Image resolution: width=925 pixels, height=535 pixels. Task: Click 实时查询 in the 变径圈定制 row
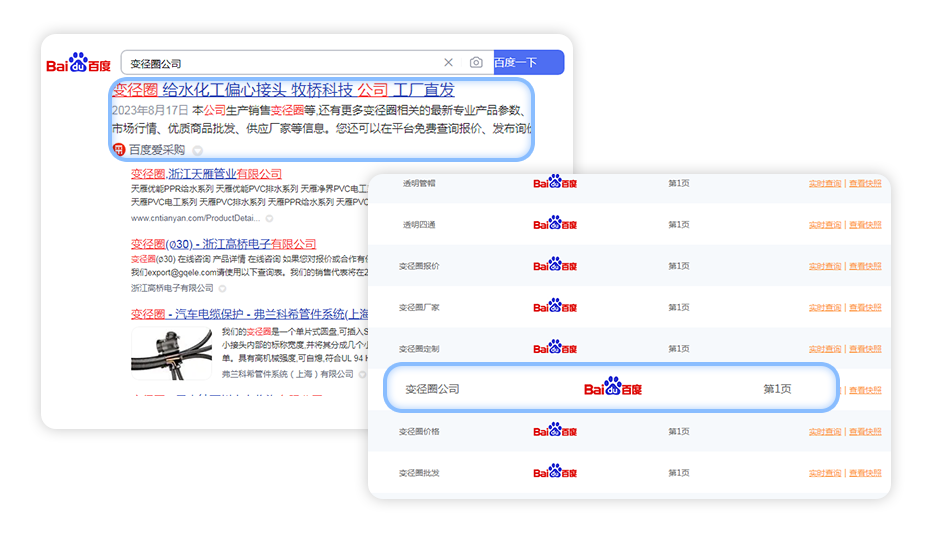[825, 349]
